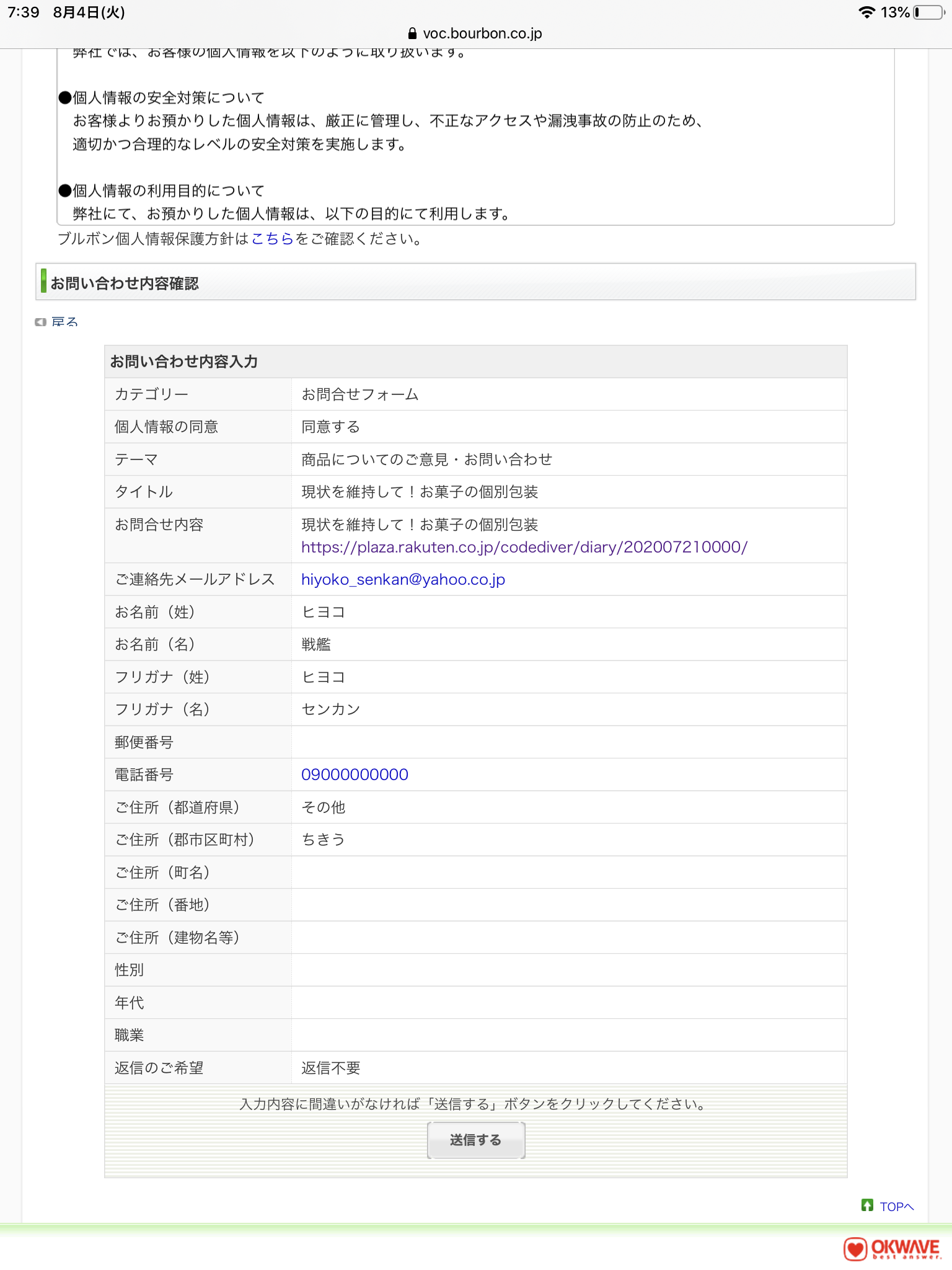The height and width of the screenshot is (1270, 952).
Task: Tap the 09000000000 phone number link
Action: pos(355,775)
